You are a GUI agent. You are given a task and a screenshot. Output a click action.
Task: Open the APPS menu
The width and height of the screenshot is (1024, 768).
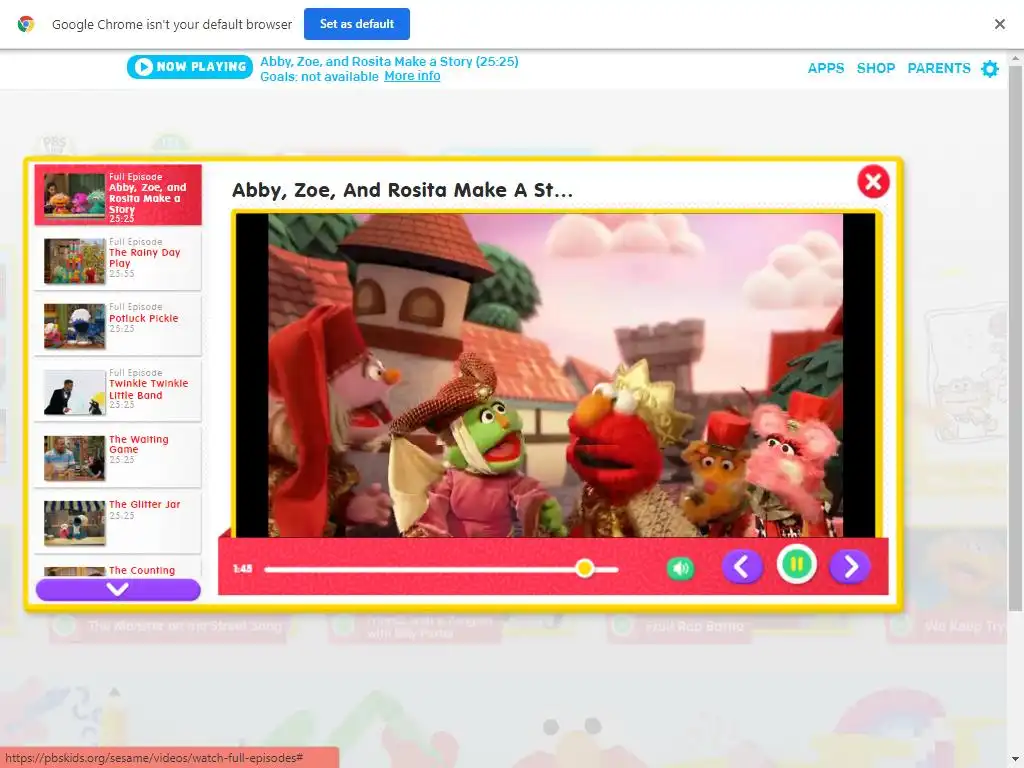[x=825, y=68]
